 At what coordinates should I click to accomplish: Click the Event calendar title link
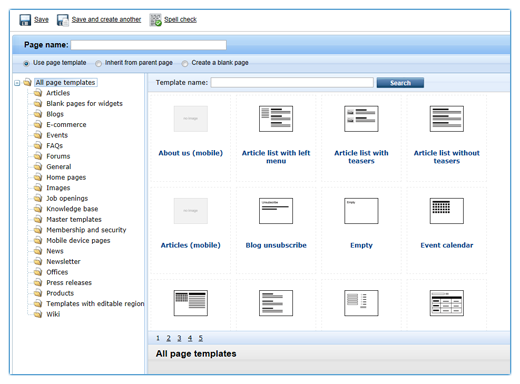(447, 245)
